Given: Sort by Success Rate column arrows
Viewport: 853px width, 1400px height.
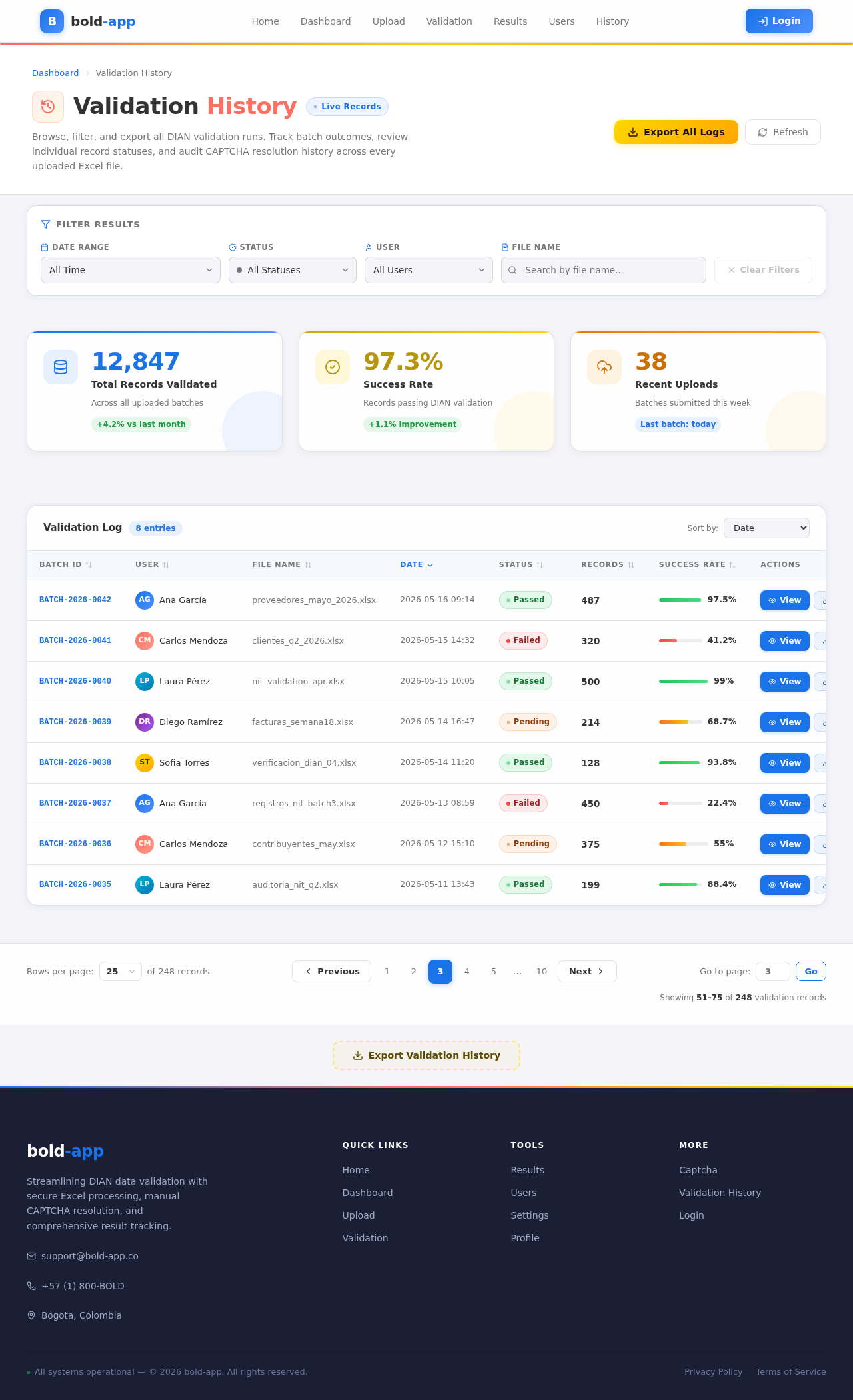Looking at the screenshot, I should (732, 565).
